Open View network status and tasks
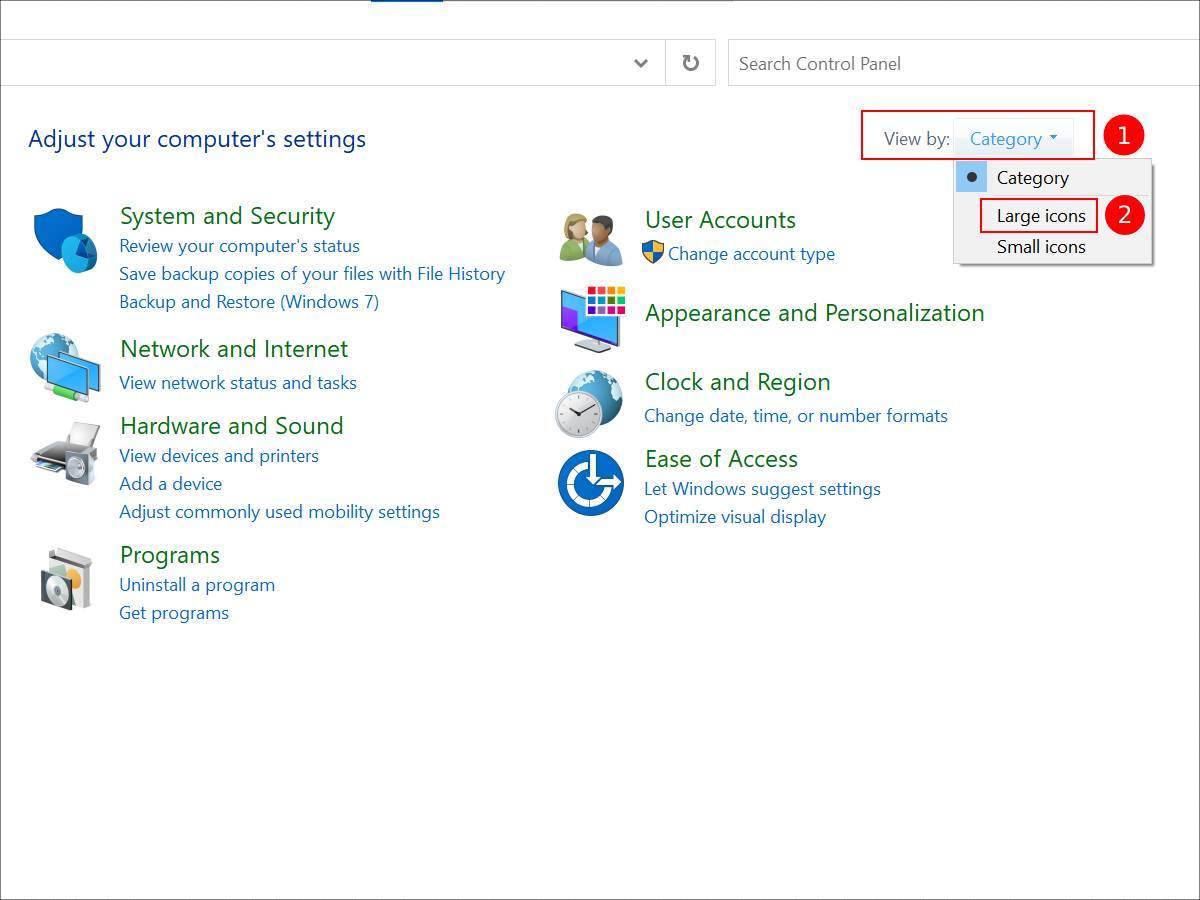The height and width of the screenshot is (900, 1200). coord(238,383)
